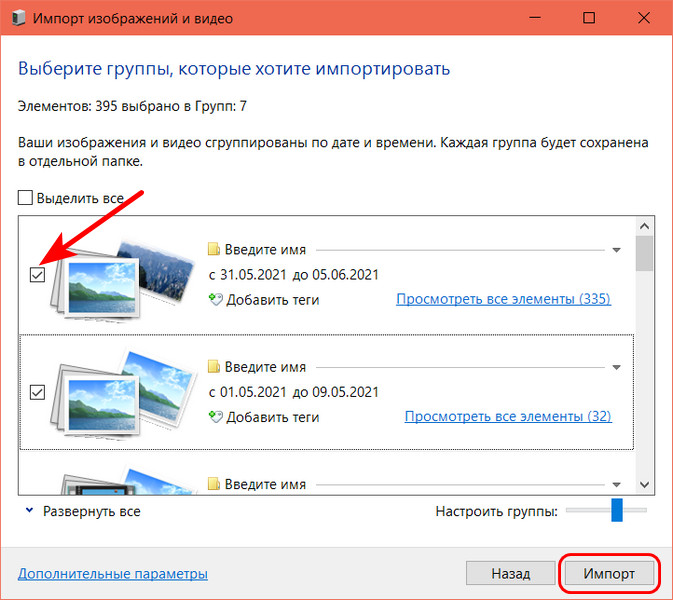The image size is (673, 600).
Task: Click folder icon of the 31.05.2021 group
Action: [x=214, y=249]
